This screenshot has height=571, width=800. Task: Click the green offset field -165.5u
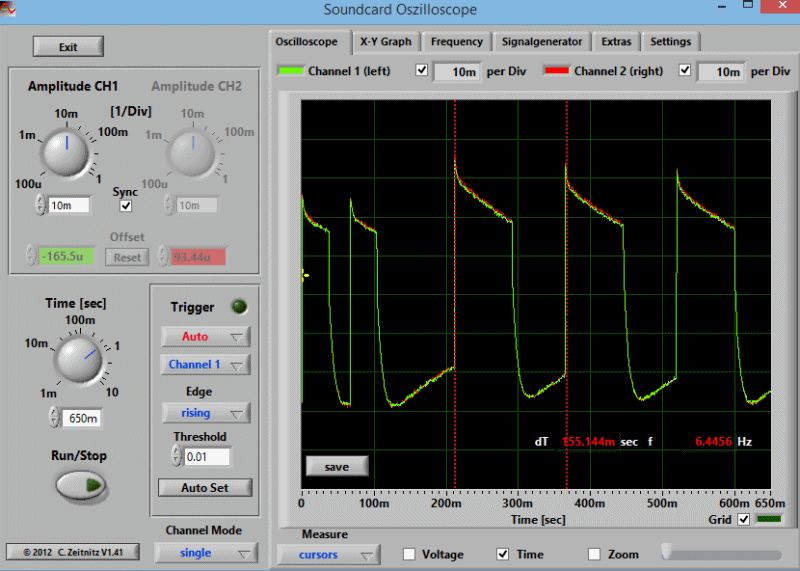(x=66, y=256)
